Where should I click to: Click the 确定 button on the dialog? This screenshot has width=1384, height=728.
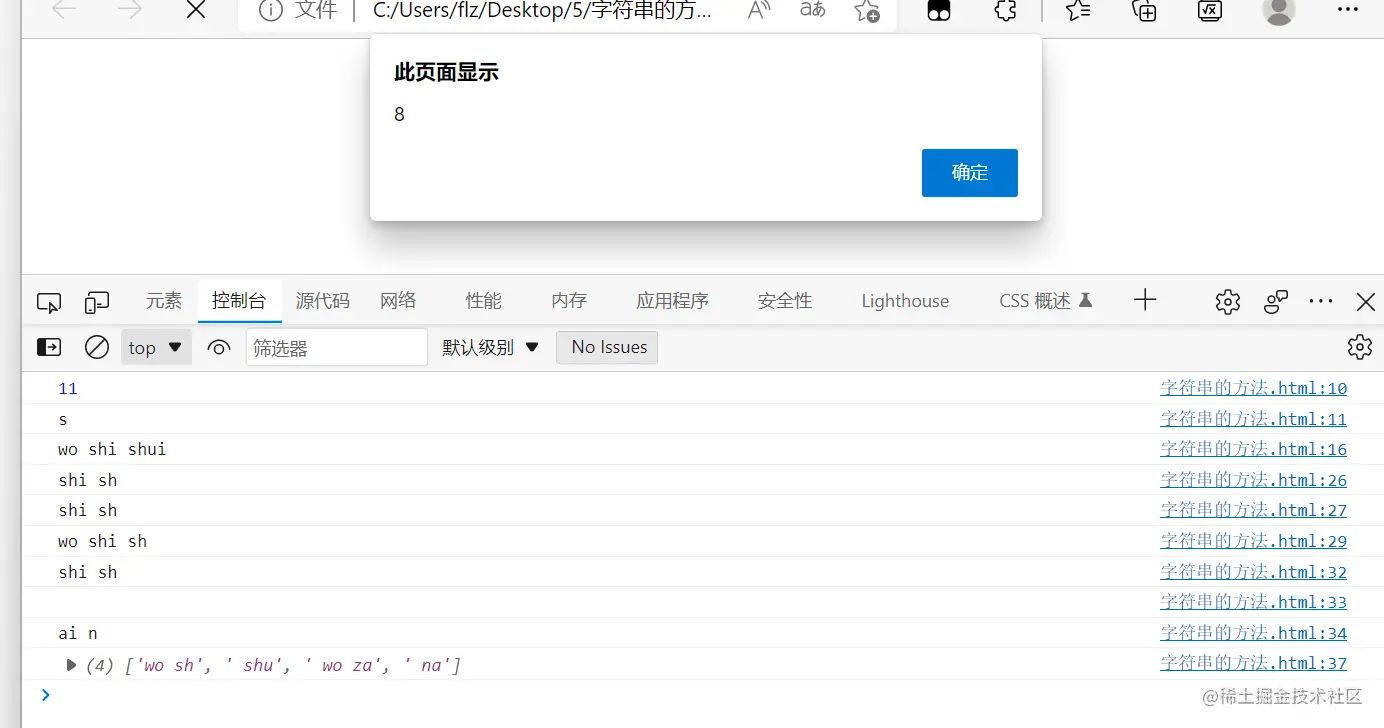tap(968, 172)
